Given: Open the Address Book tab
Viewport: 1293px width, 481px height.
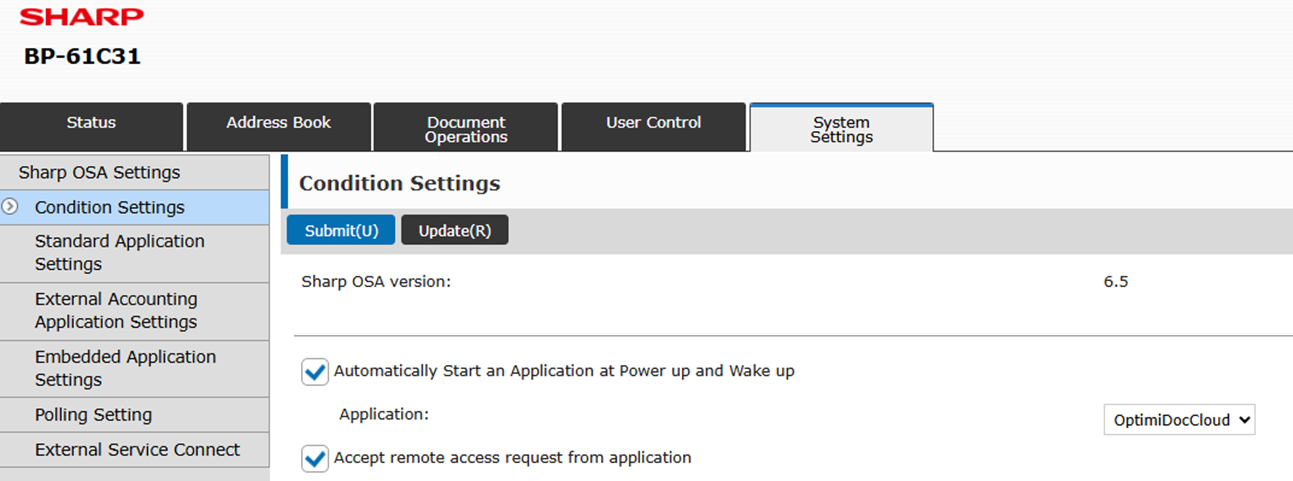Looking at the screenshot, I should click(x=278, y=123).
